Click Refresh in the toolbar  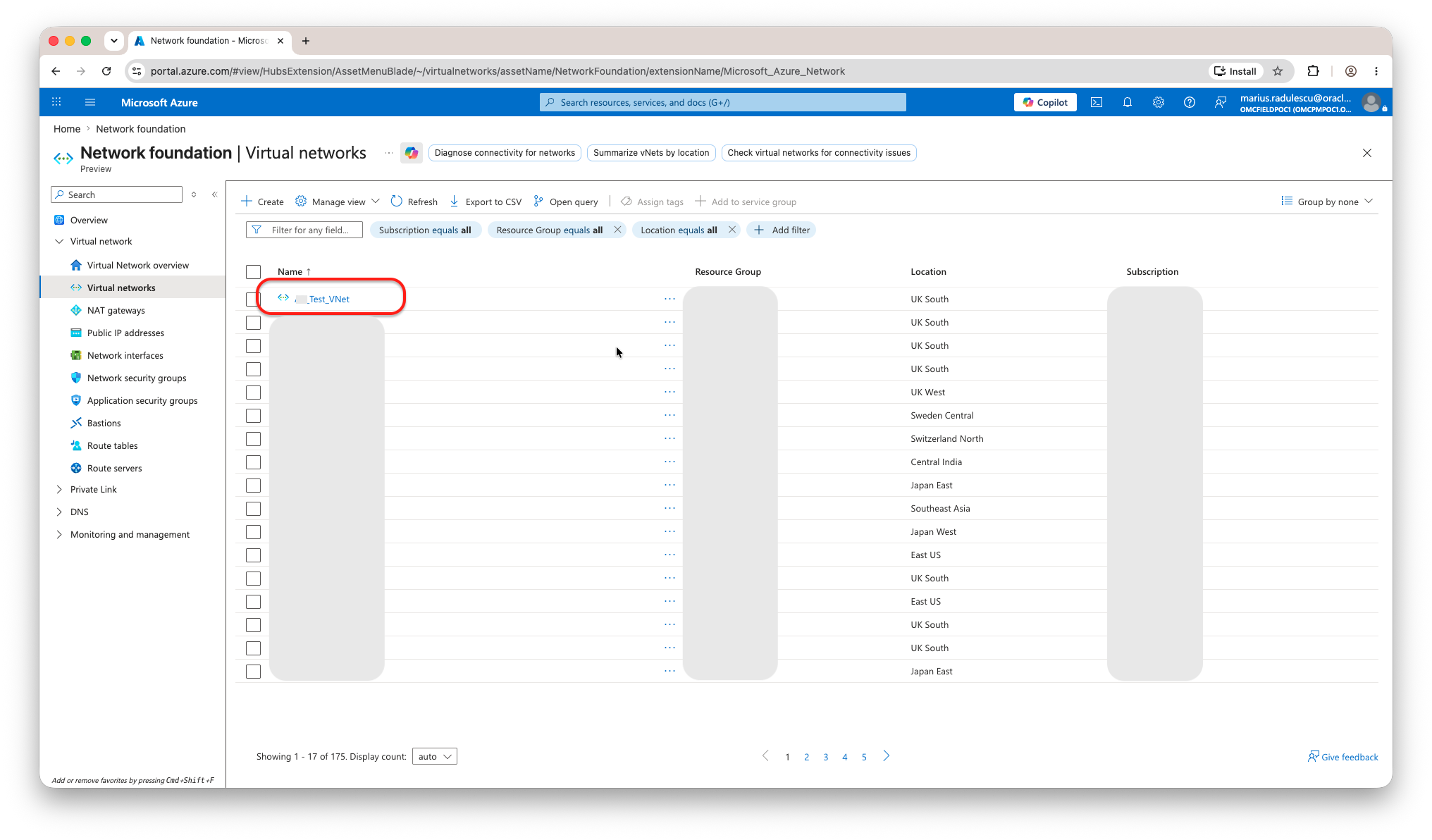(414, 202)
